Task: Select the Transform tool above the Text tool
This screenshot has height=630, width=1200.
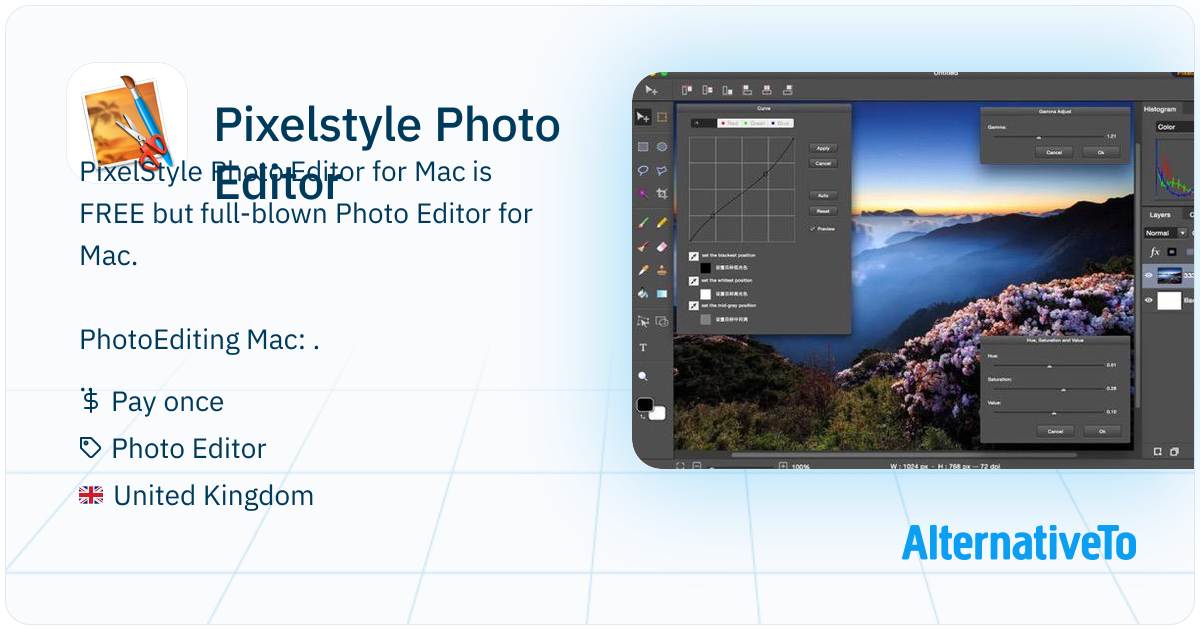Action: [x=643, y=321]
